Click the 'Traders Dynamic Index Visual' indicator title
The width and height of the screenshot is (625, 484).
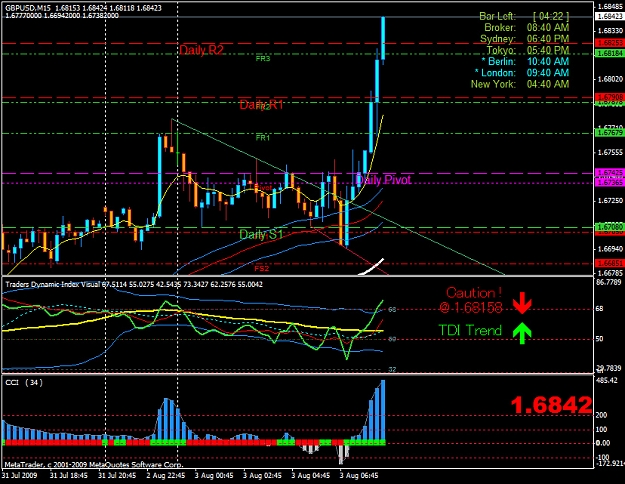pyautogui.click(x=53, y=284)
